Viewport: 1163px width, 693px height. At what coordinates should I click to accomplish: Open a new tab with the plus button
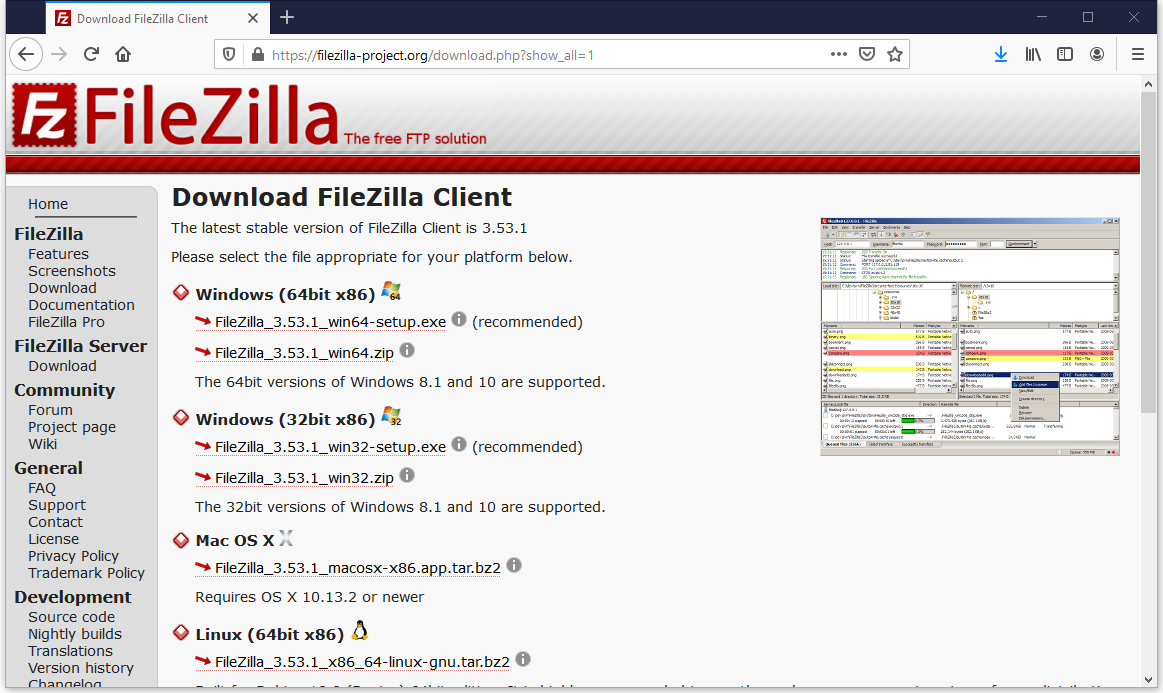tap(287, 17)
